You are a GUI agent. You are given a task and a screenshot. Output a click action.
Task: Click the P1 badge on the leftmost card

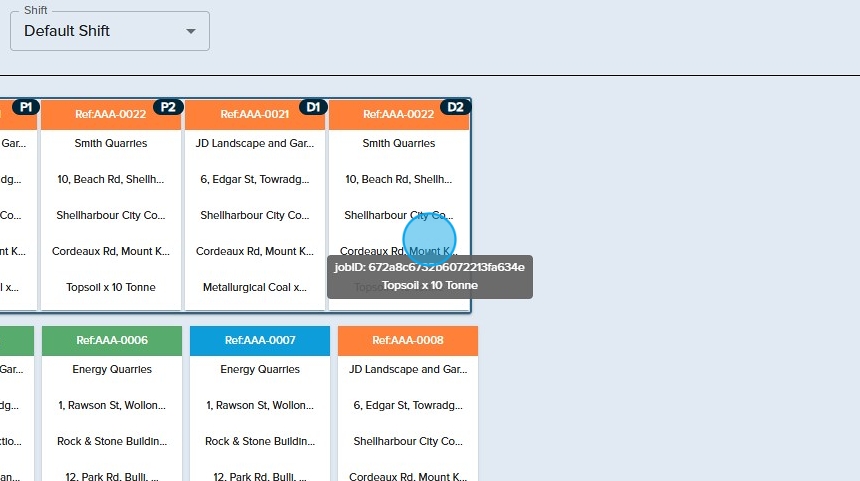coord(26,107)
